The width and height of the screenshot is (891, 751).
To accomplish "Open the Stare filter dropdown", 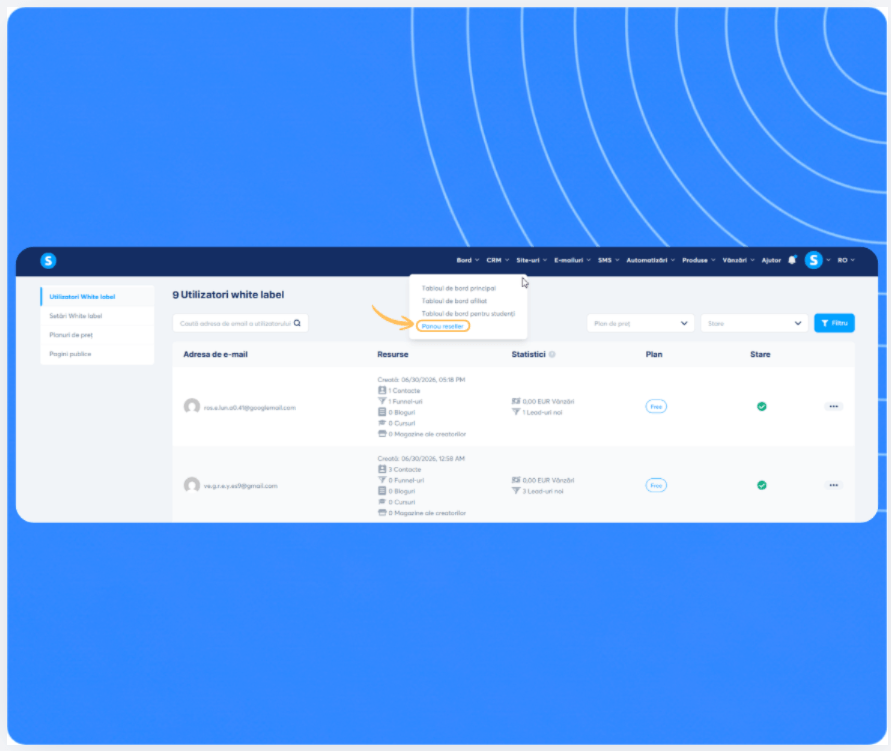I will click(754, 323).
